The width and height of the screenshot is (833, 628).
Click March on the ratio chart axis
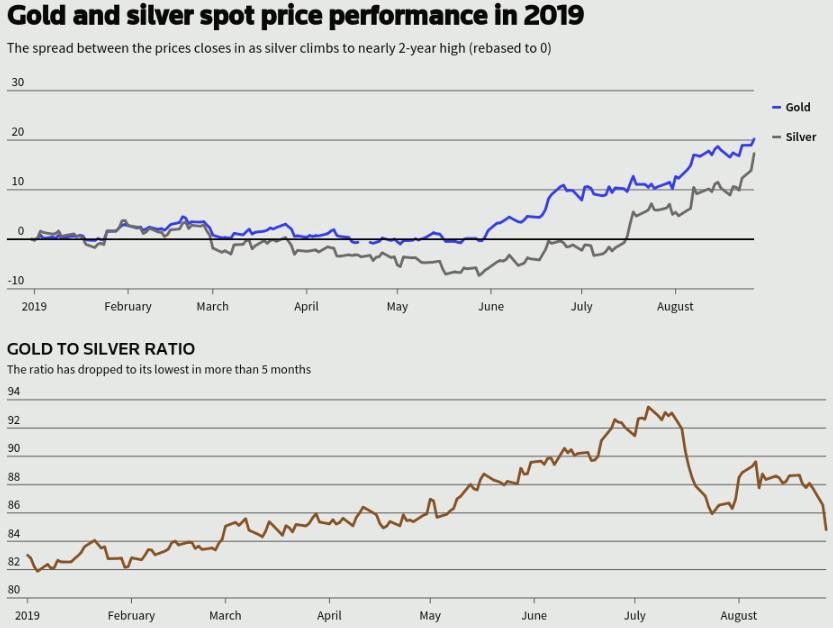pos(225,615)
